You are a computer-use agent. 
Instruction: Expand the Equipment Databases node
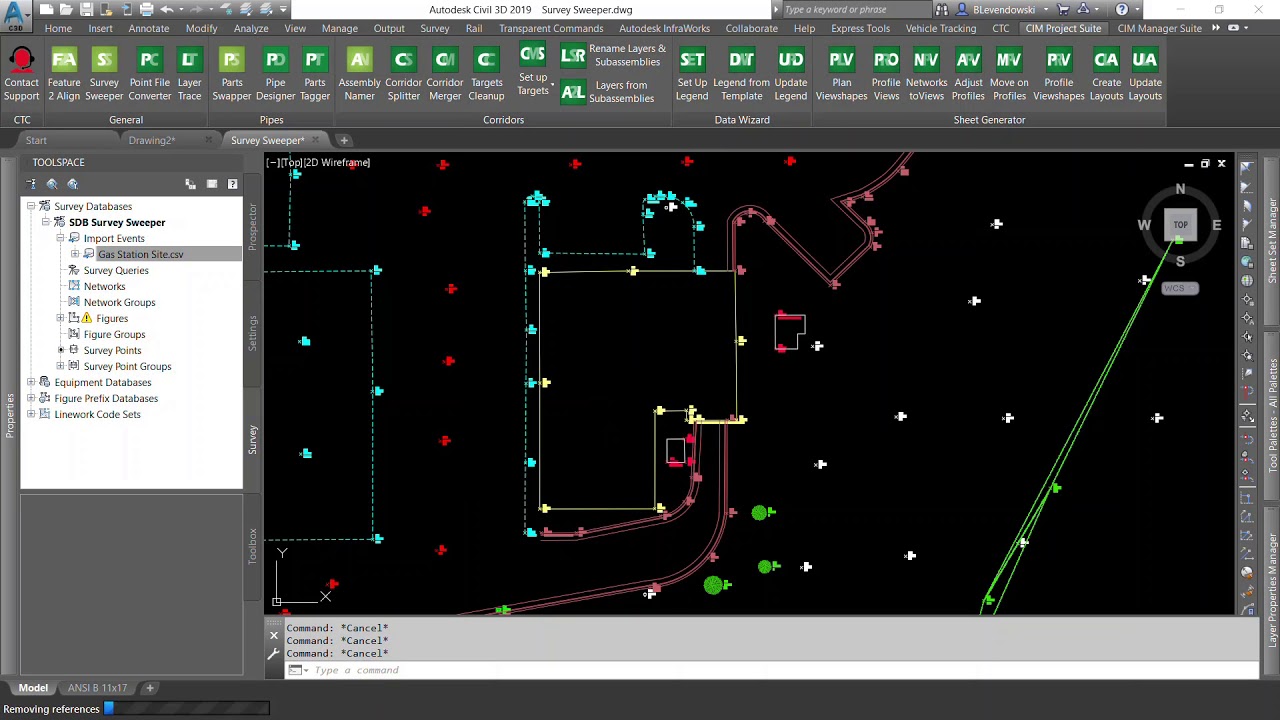pos(31,382)
